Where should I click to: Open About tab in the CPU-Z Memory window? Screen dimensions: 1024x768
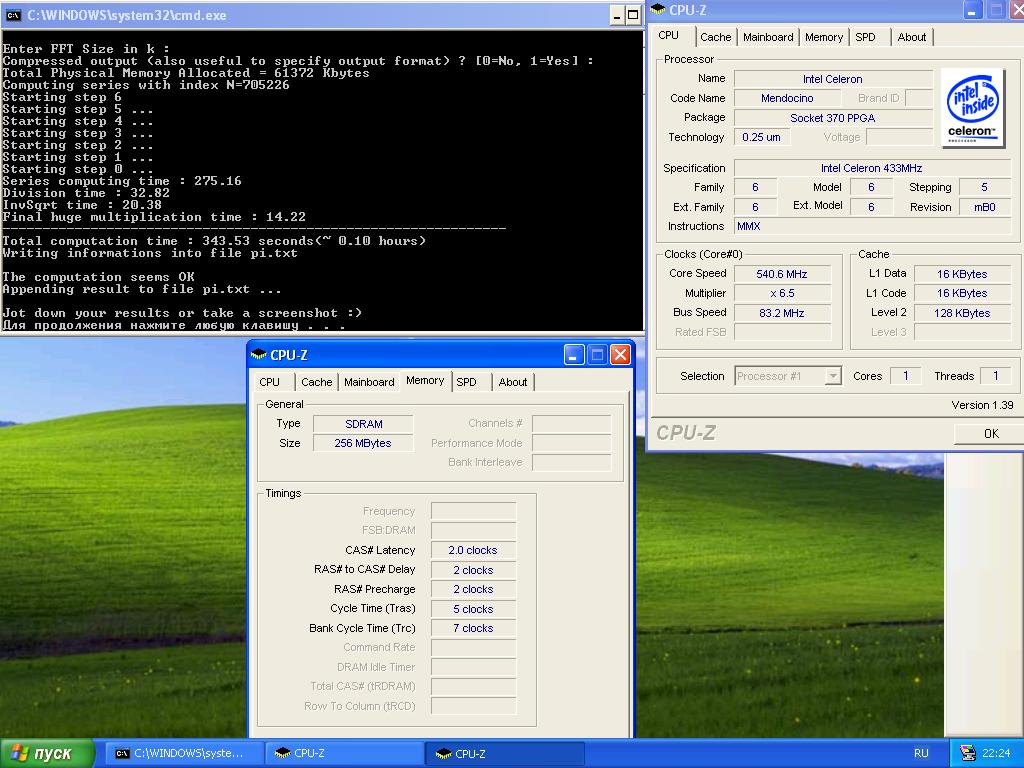tap(513, 382)
